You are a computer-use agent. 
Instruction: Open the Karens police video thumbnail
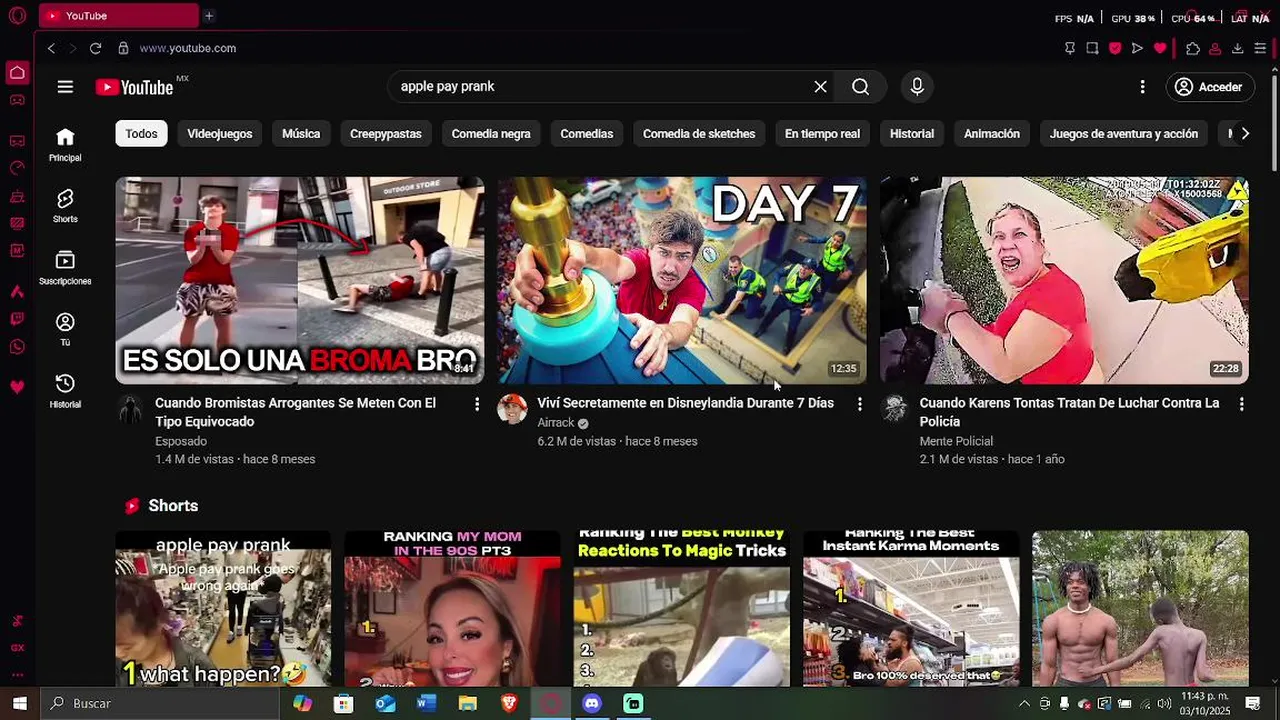[x=1064, y=281]
